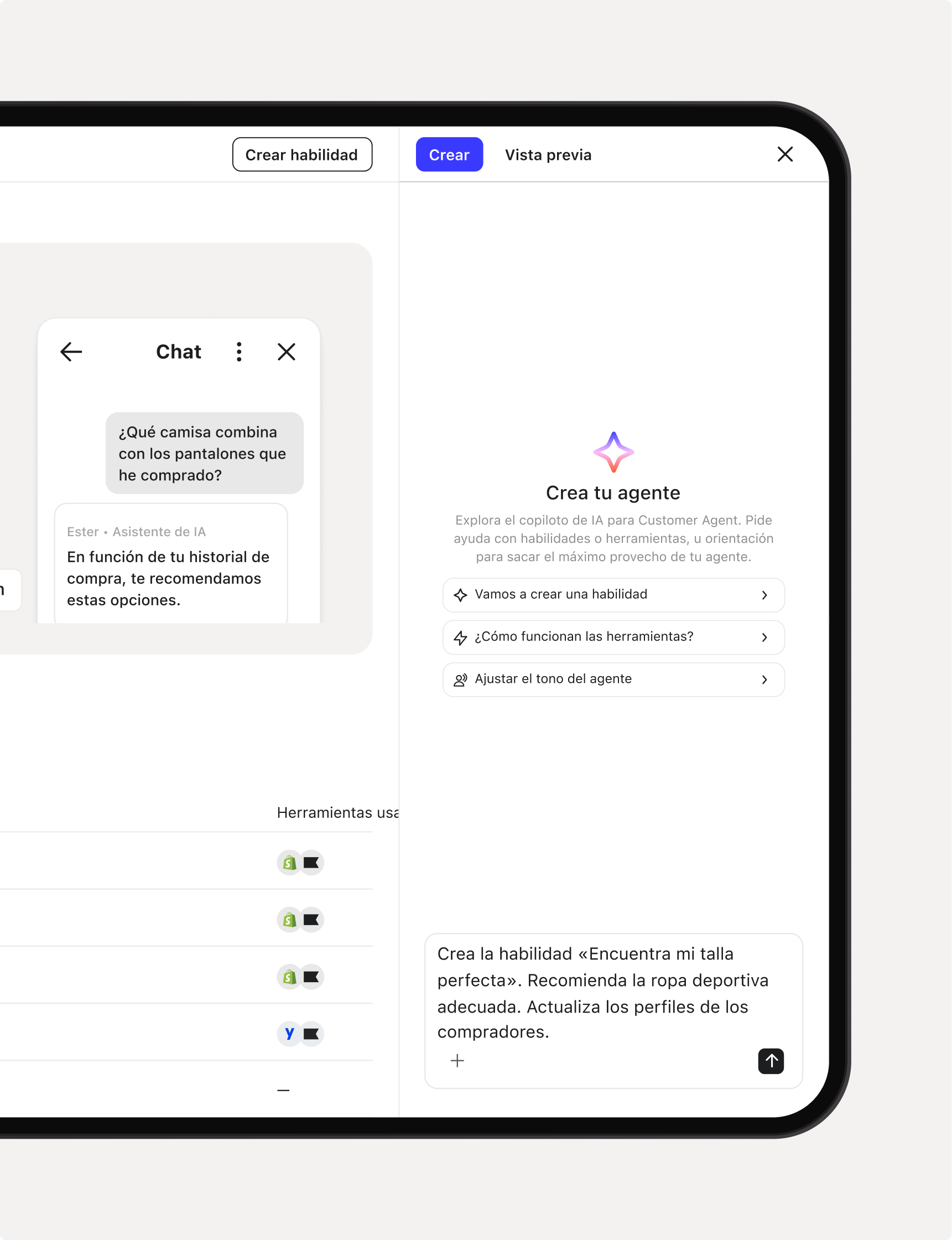The width and height of the screenshot is (952, 1240).
Task: Click chevron on ¿Cómo funcionan las herramientas?
Action: click(764, 637)
